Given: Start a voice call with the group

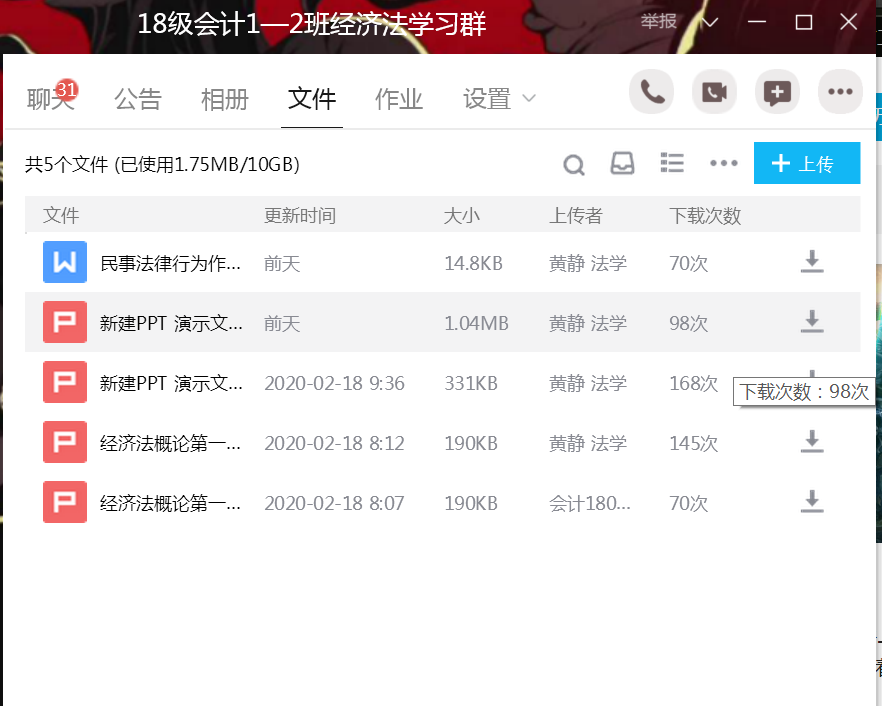Looking at the screenshot, I should point(652,93).
